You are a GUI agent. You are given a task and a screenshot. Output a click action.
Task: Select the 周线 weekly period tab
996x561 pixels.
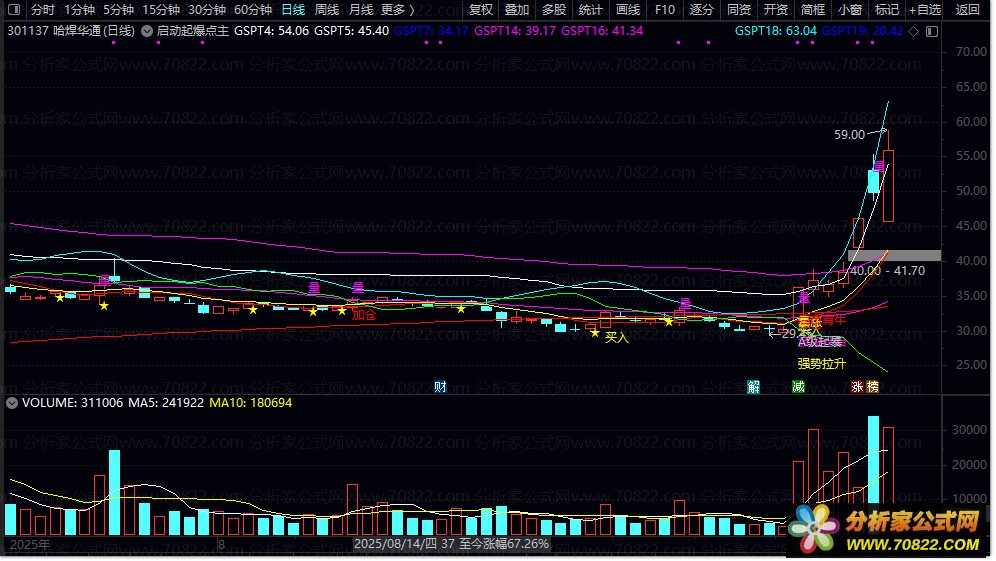327,10
